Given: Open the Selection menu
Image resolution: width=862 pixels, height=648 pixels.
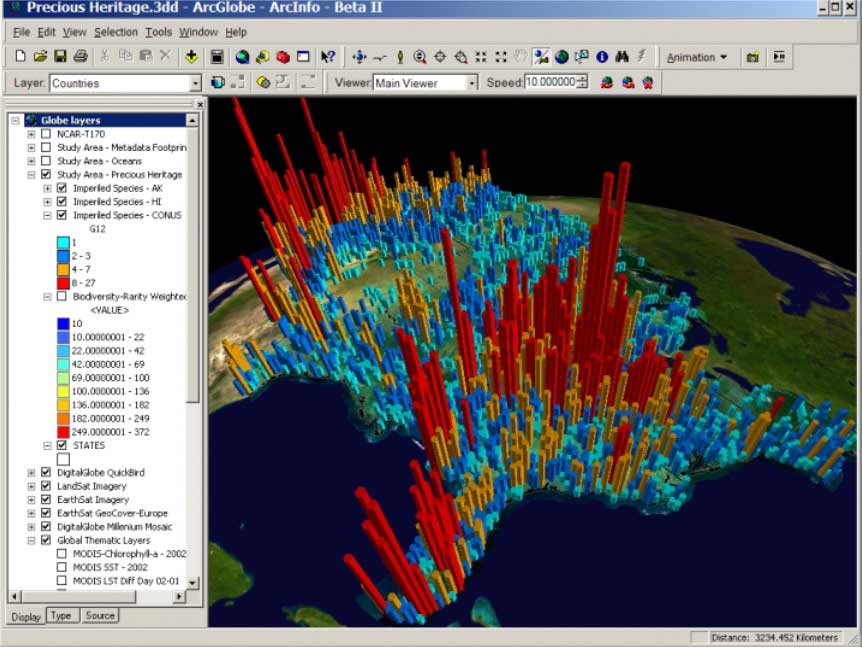Looking at the screenshot, I should pyautogui.click(x=116, y=32).
